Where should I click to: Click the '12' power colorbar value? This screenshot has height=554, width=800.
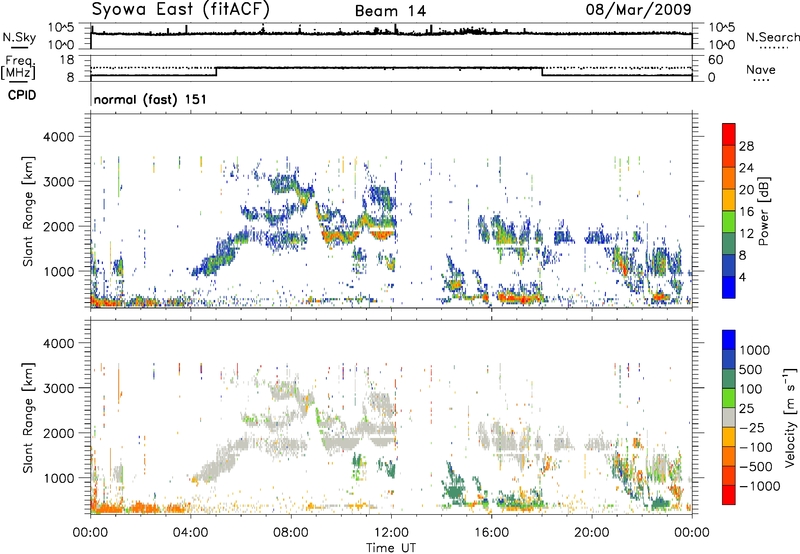pos(746,234)
